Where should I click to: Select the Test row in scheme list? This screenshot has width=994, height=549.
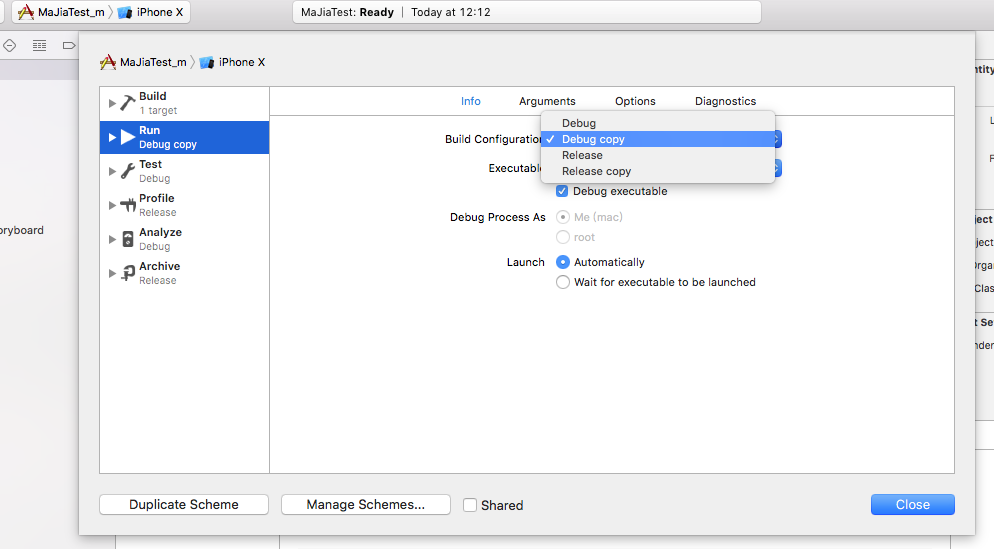pyautogui.click(x=184, y=171)
